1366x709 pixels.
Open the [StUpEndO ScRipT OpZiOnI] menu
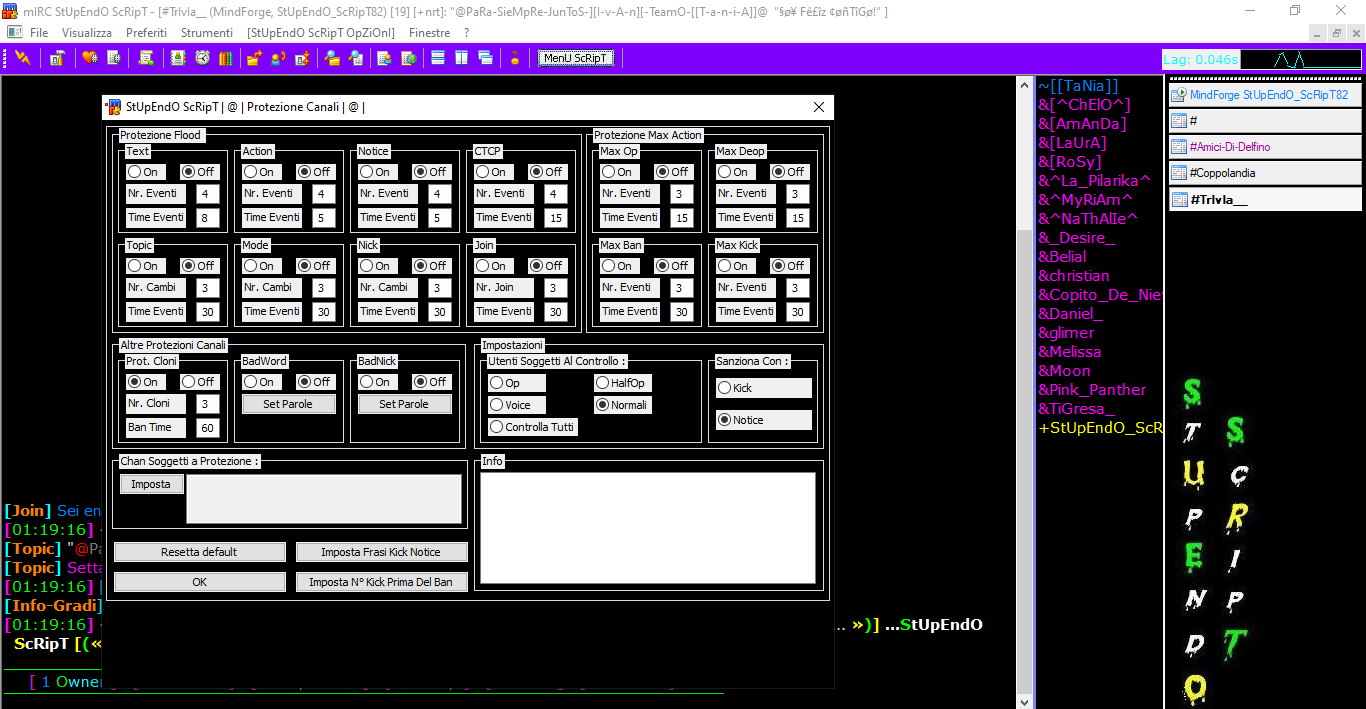click(321, 33)
